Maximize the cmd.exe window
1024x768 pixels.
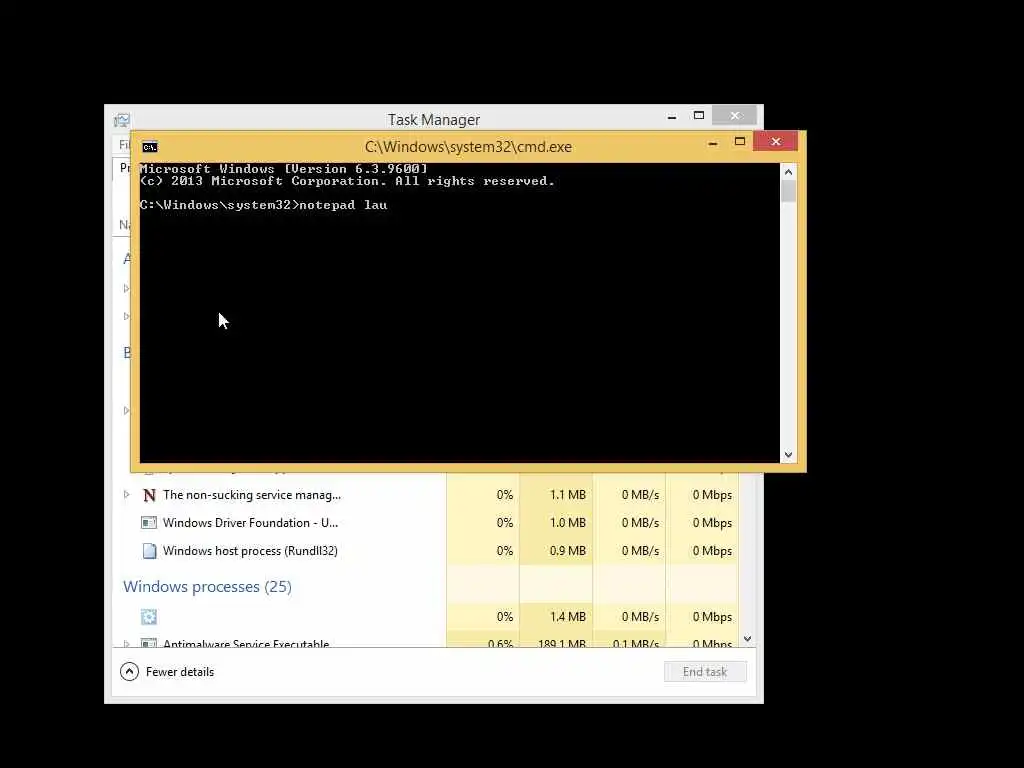[739, 142]
